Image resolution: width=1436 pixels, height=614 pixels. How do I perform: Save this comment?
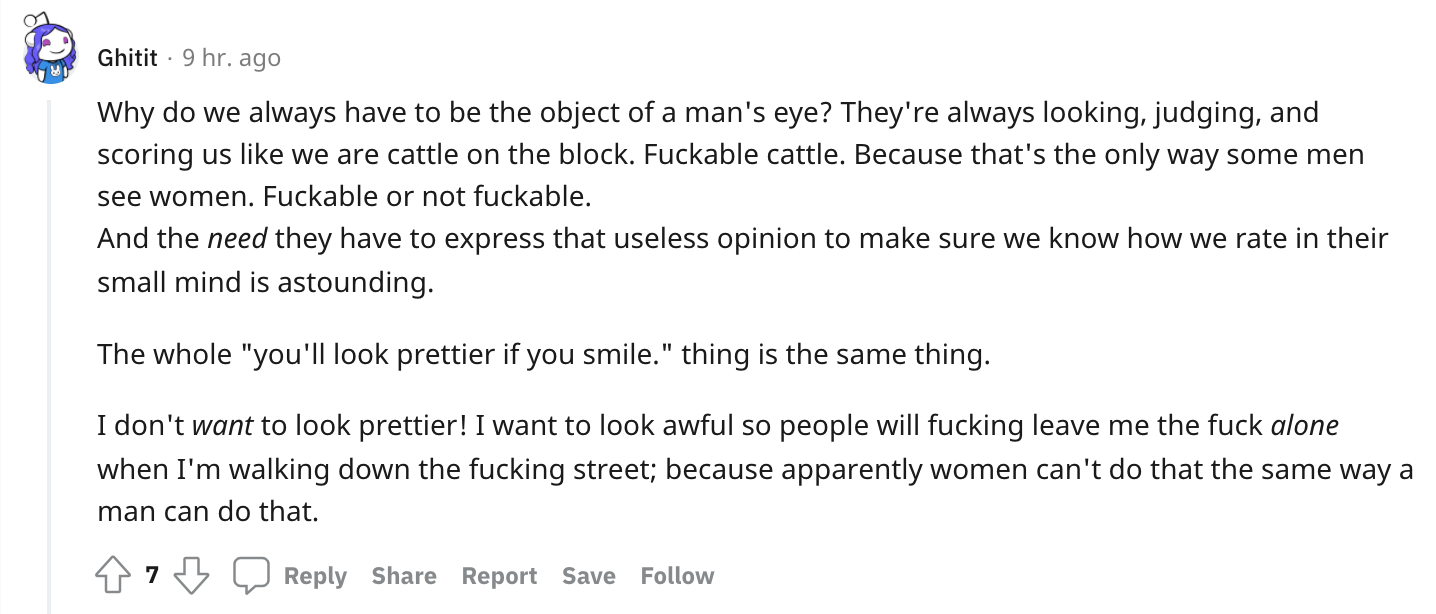pyautogui.click(x=588, y=576)
